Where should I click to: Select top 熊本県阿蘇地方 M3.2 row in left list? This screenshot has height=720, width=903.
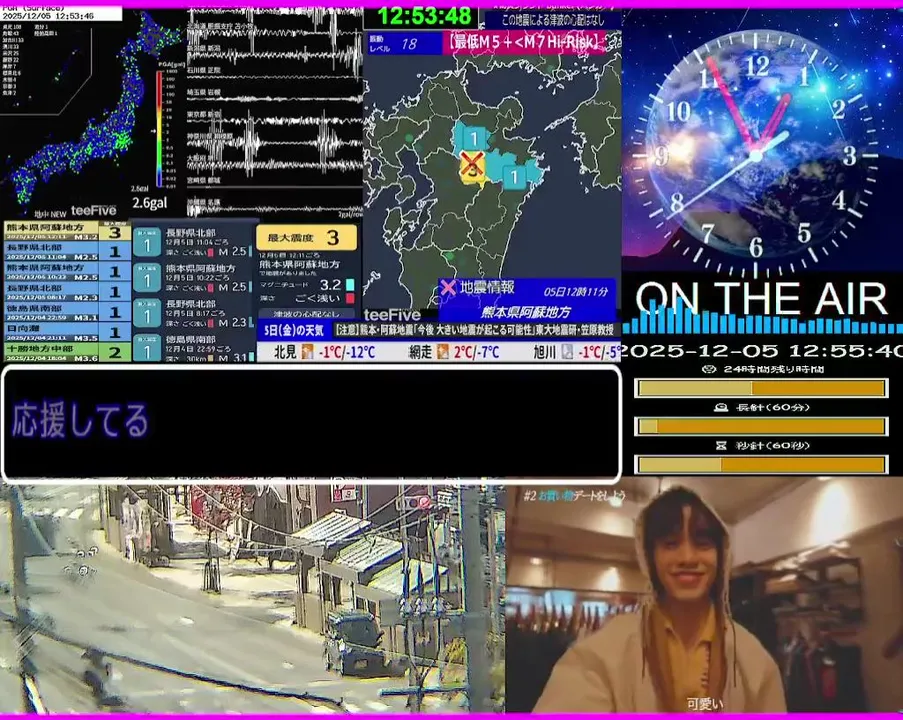click(x=67, y=231)
